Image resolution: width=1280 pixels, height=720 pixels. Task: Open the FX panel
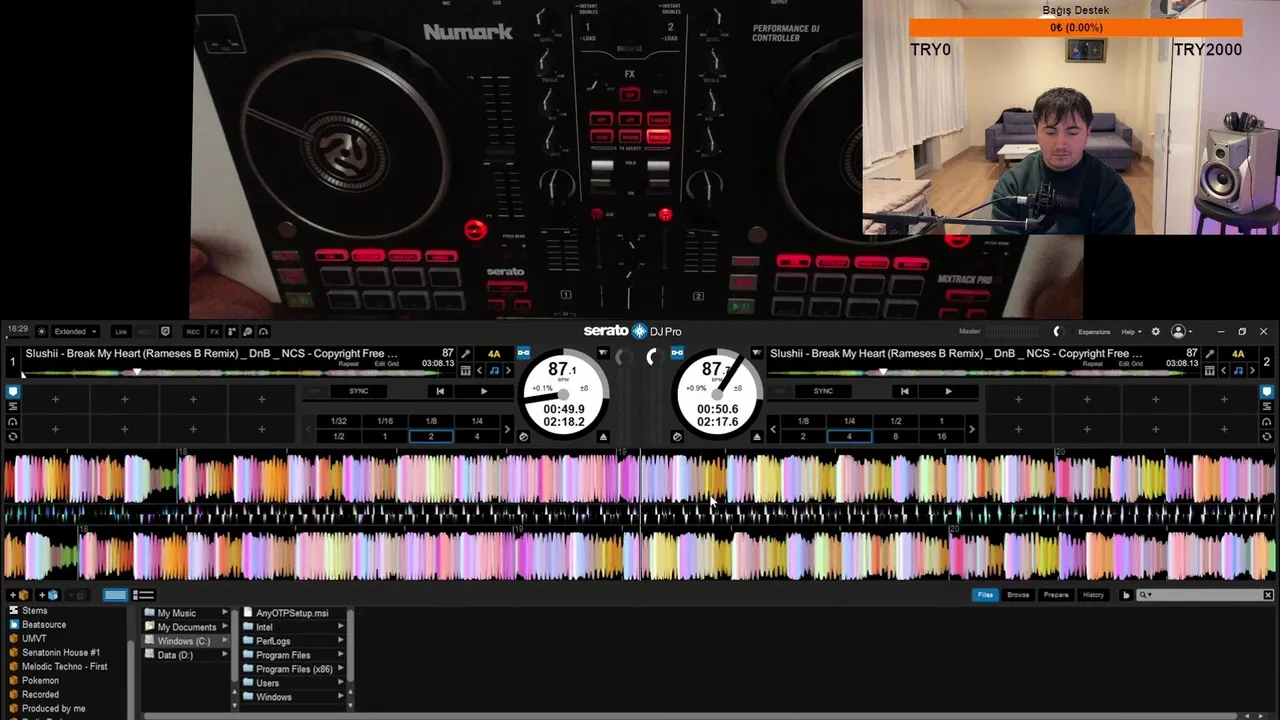pyautogui.click(x=214, y=331)
